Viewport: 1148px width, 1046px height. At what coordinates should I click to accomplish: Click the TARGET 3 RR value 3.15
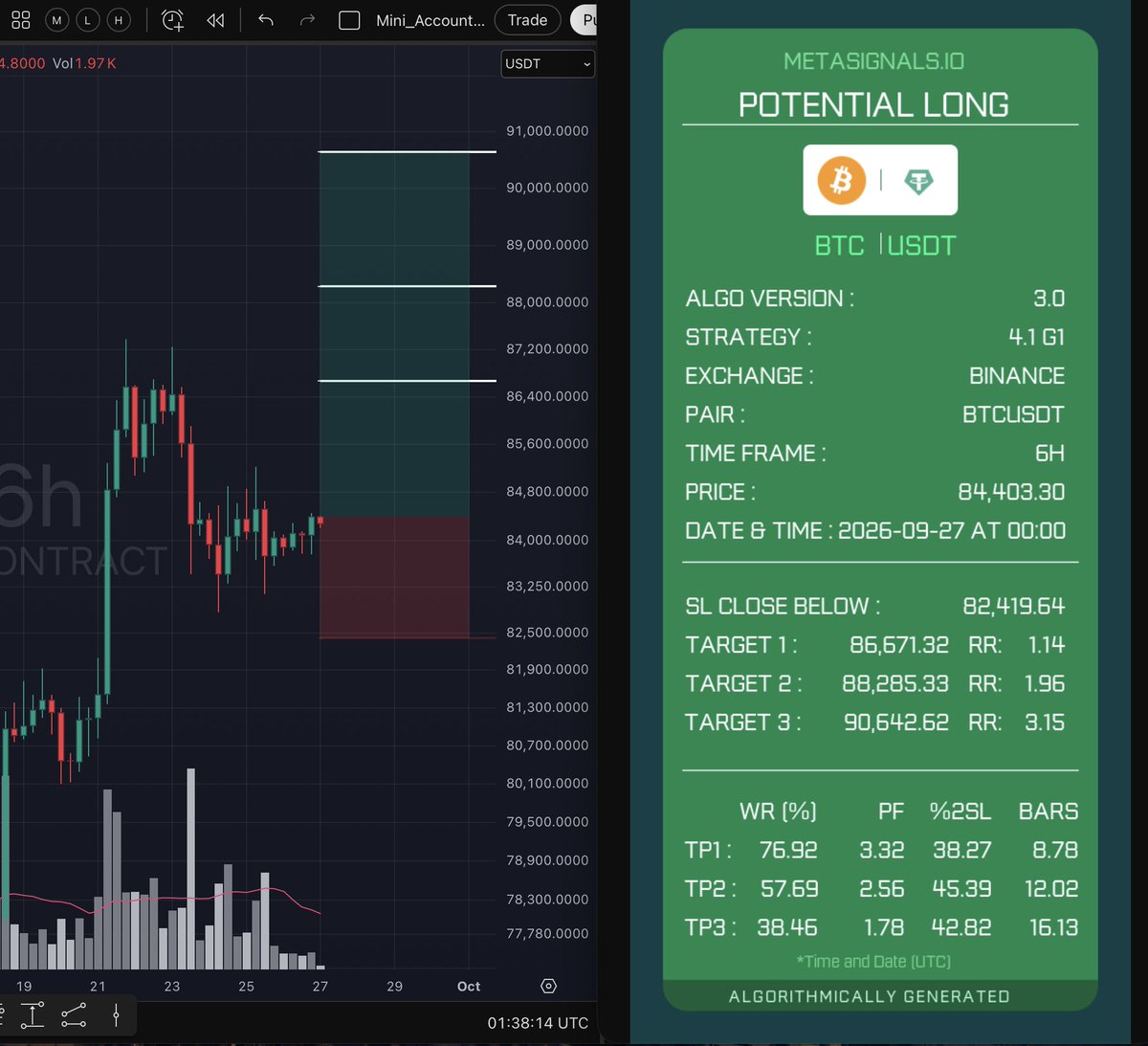[1045, 723]
